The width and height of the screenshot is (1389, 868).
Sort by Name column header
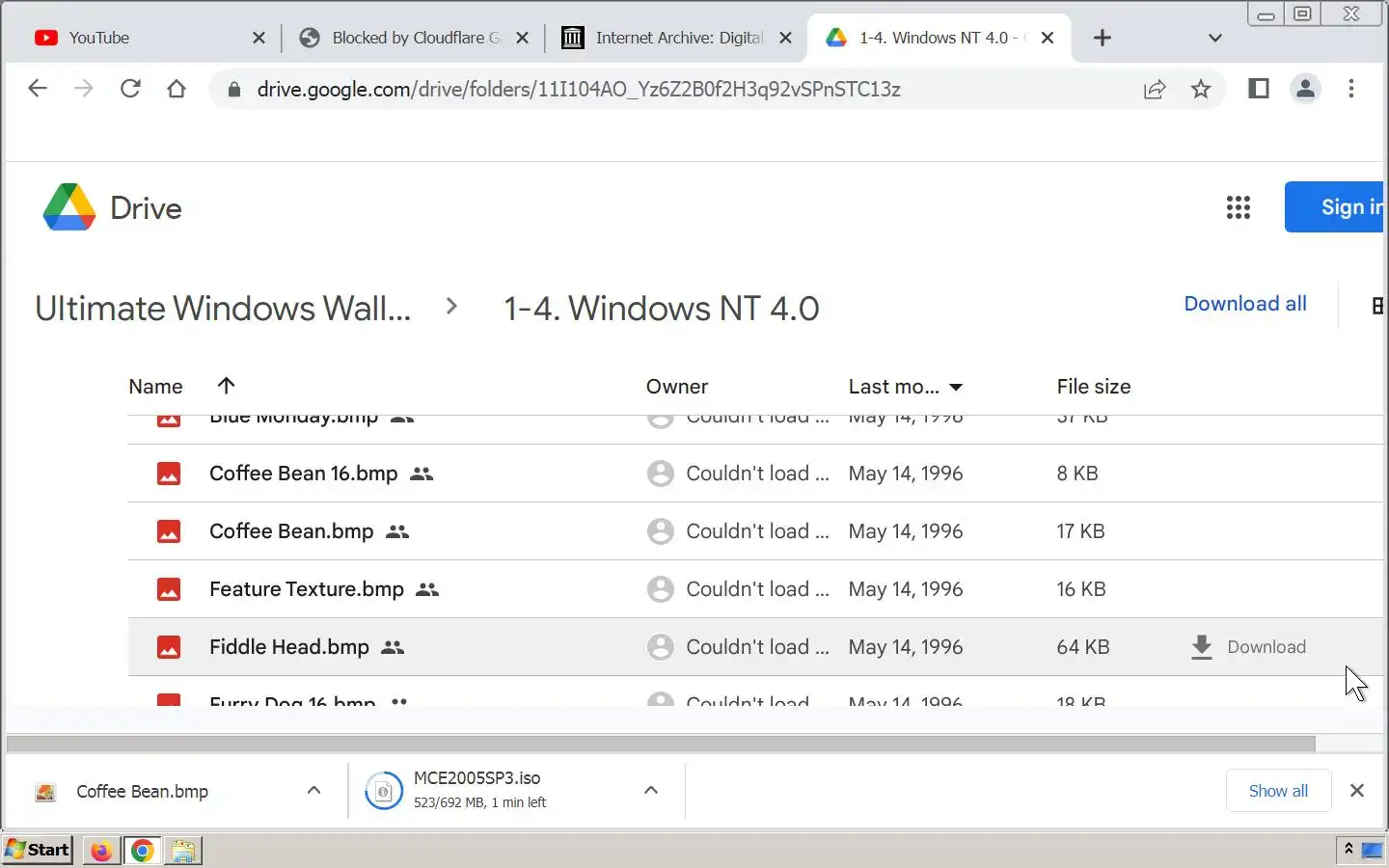pos(155,387)
